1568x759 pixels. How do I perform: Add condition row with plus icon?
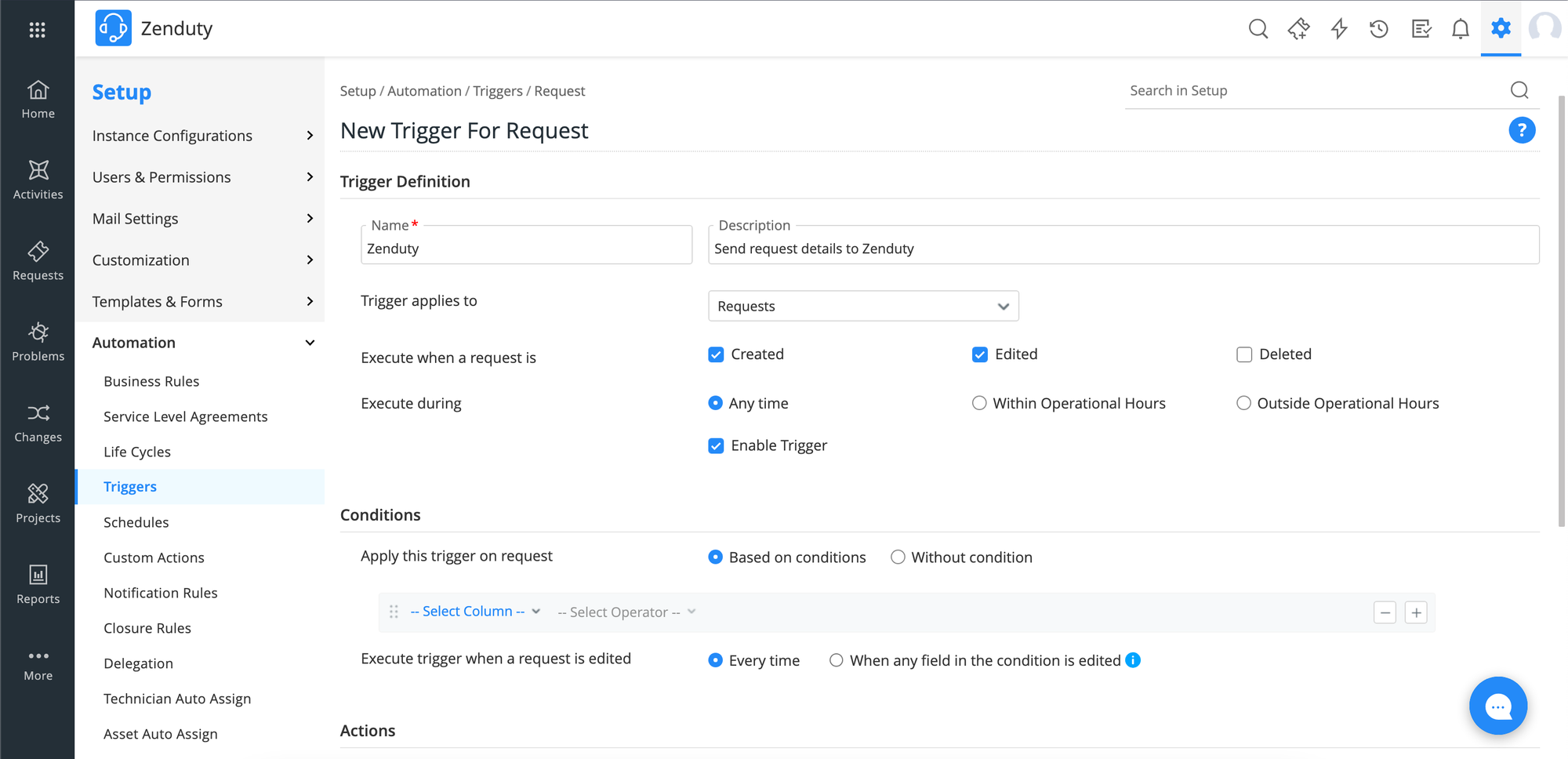pos(1416,612)
